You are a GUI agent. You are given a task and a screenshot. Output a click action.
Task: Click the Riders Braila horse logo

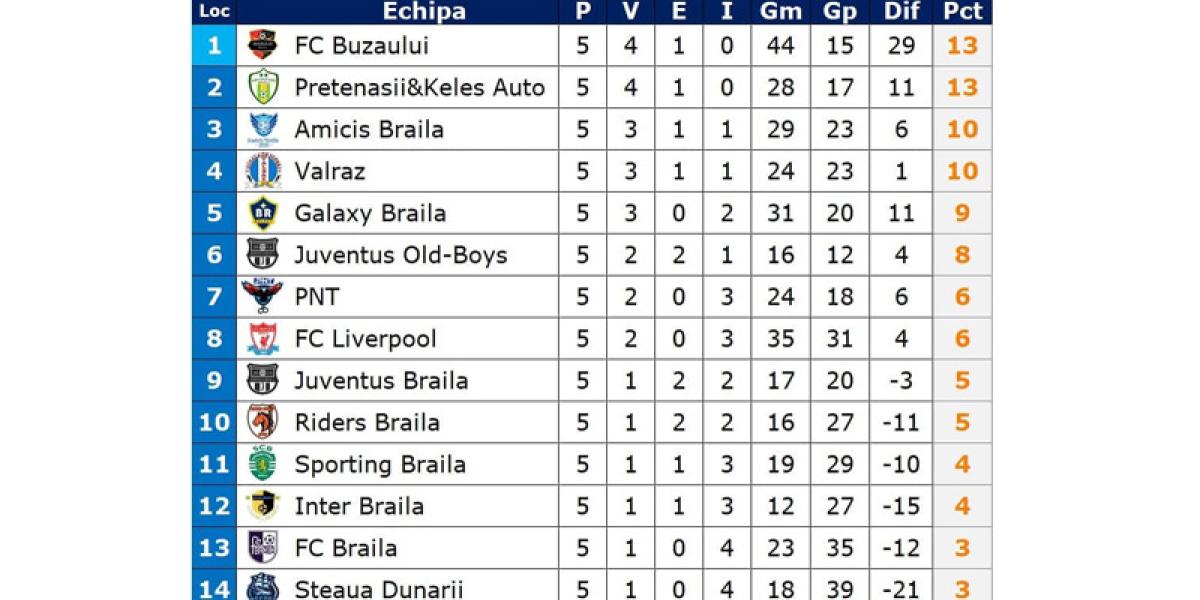coord(262,422)
